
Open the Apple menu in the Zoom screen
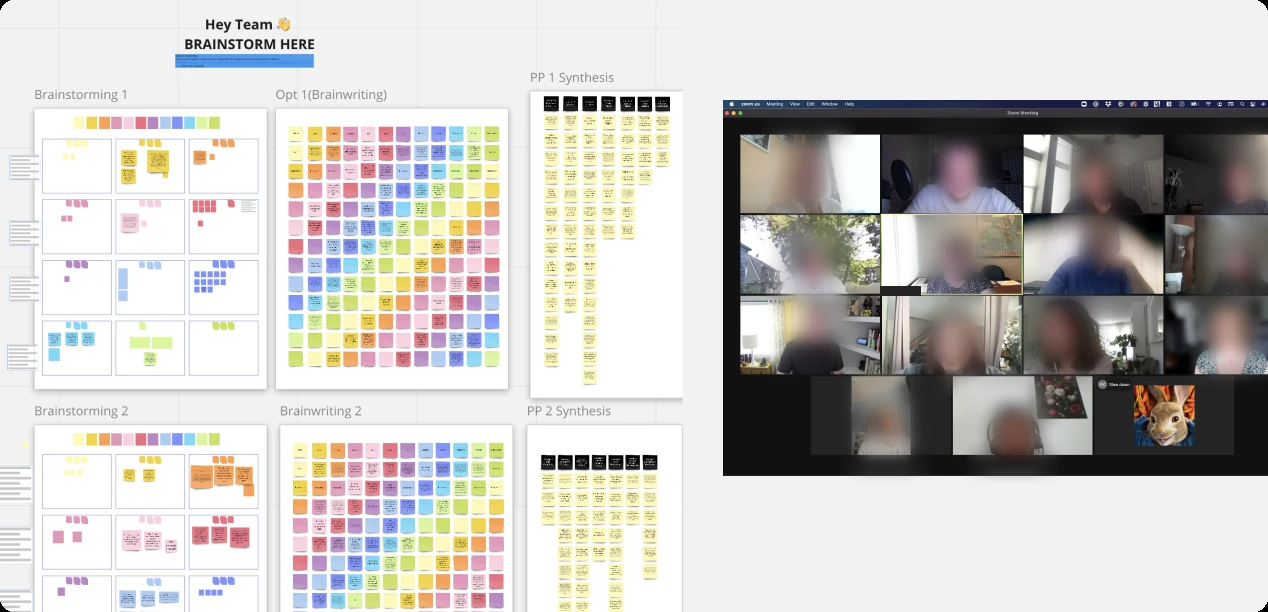tap(732, 104)
